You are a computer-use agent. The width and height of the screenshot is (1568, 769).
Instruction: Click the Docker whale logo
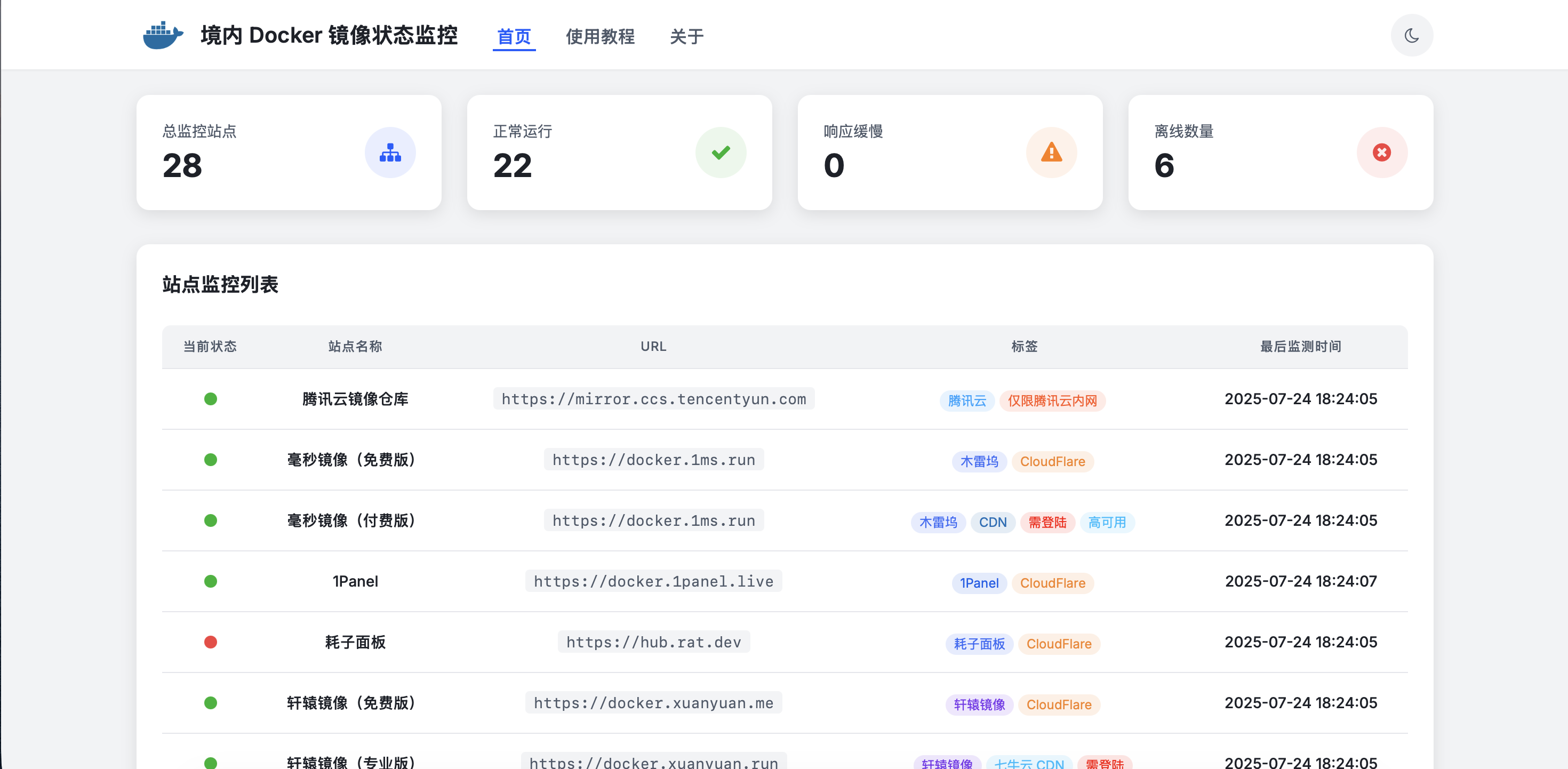pos(163,35)
